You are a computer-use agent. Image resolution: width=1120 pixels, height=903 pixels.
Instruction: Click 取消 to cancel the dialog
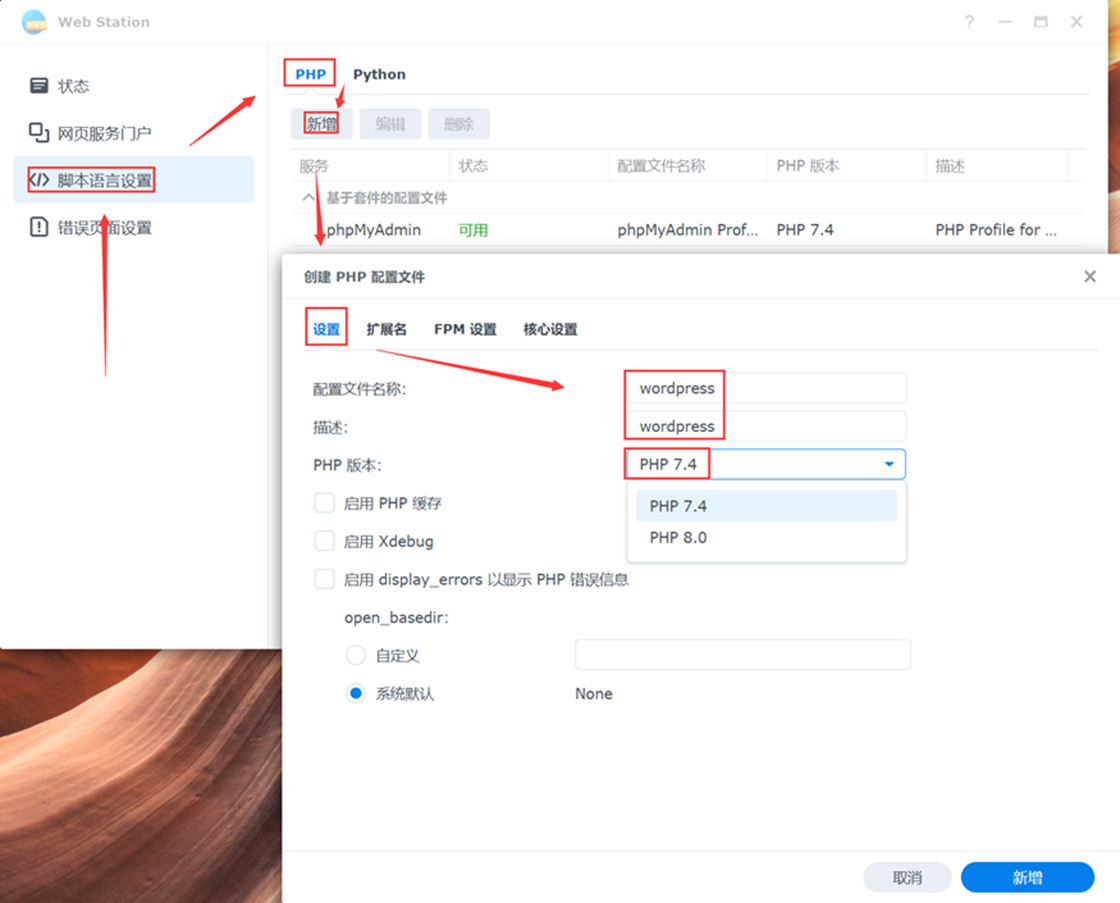(x=907, y=877)
